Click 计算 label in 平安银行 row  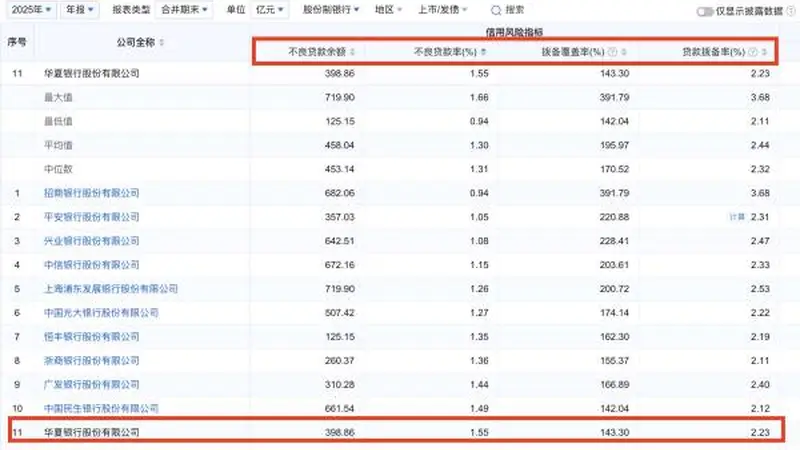pos(737,217)
